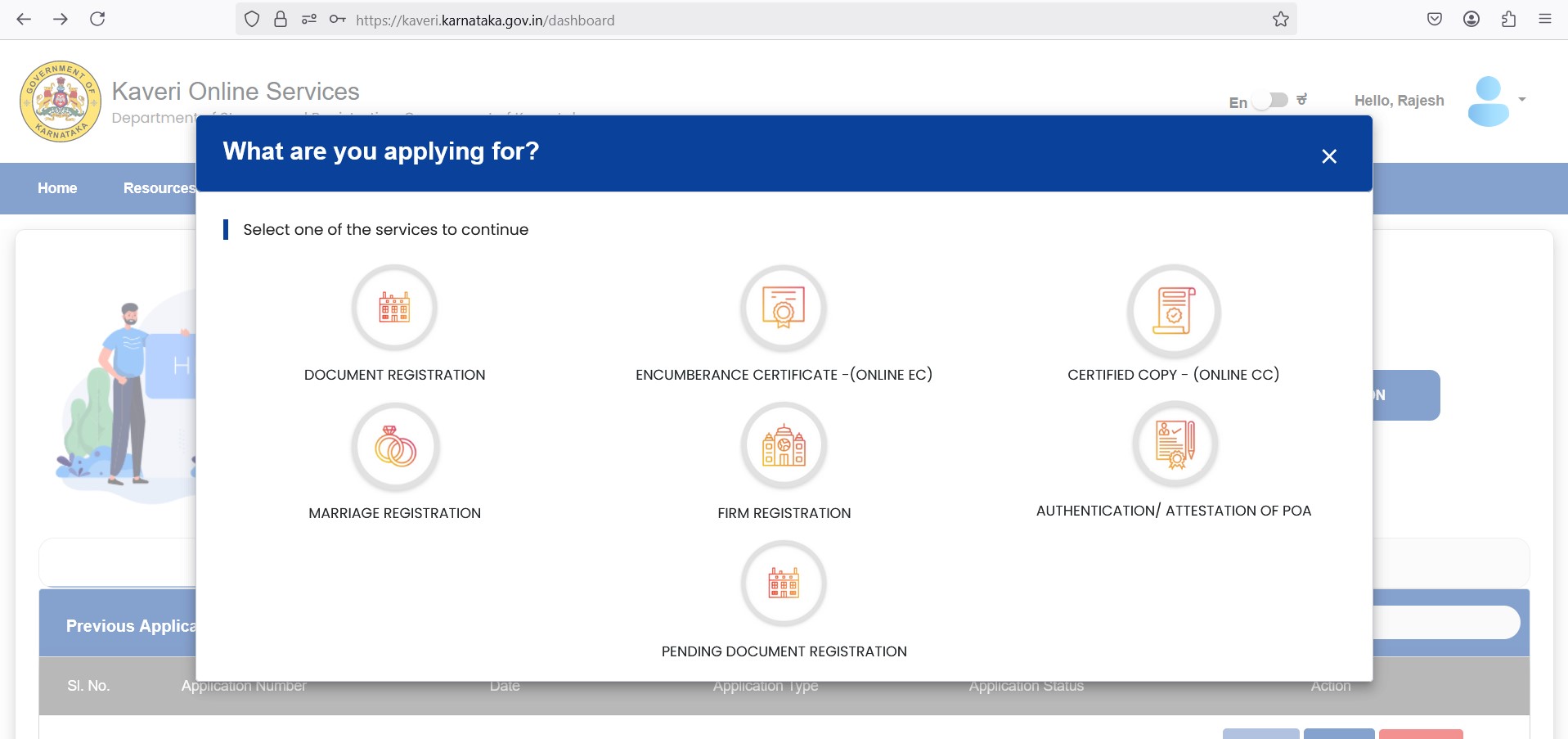Click the 'Pending Document Registration' label
The height and width of the screenshot is (739, 1568).
pyautogui.click(x=784, y=651)
